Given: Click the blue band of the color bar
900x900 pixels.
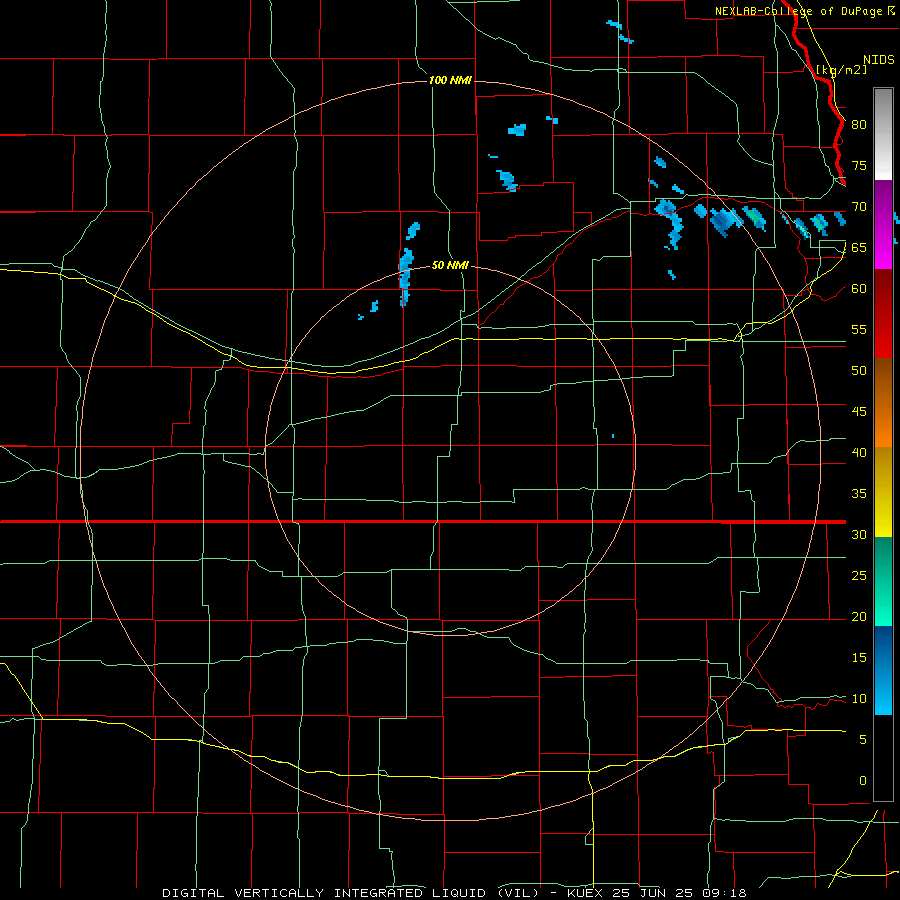Looking at the screenshot, I should (x=883, y=670).
